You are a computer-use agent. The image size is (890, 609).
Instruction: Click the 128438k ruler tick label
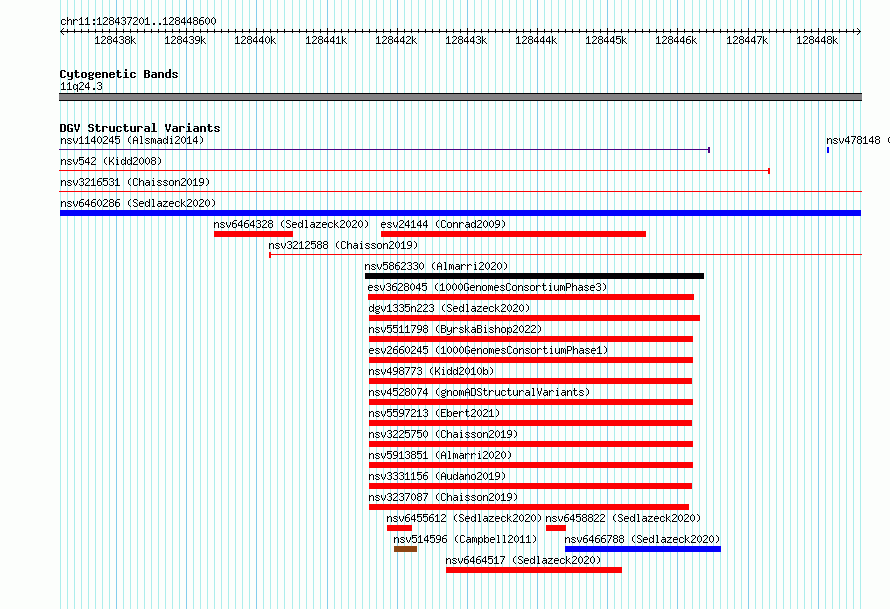point(115,40)
